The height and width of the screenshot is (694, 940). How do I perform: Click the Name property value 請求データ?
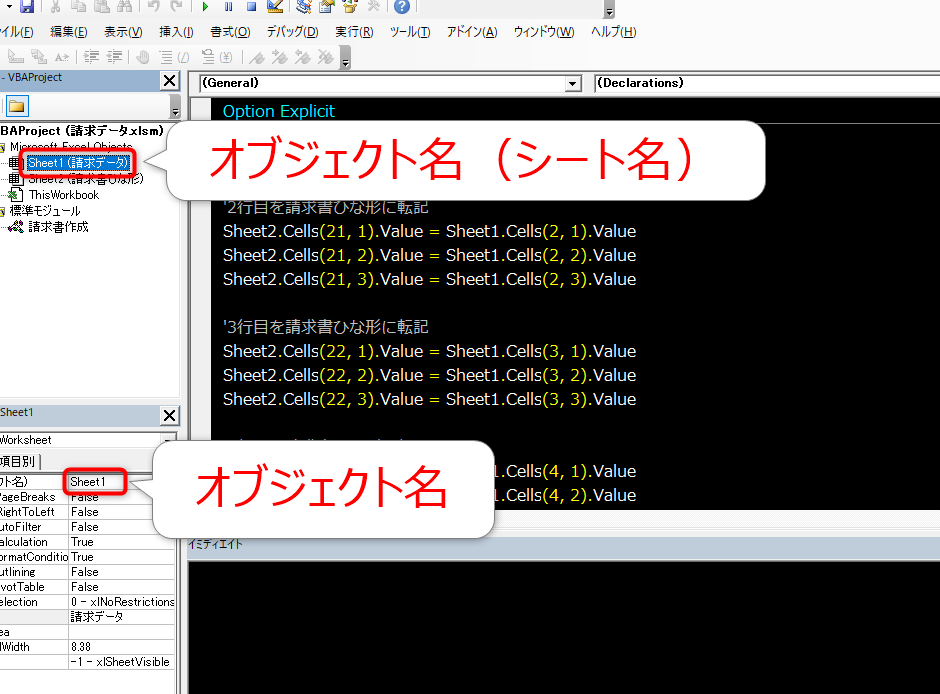(x=122, y=617)
